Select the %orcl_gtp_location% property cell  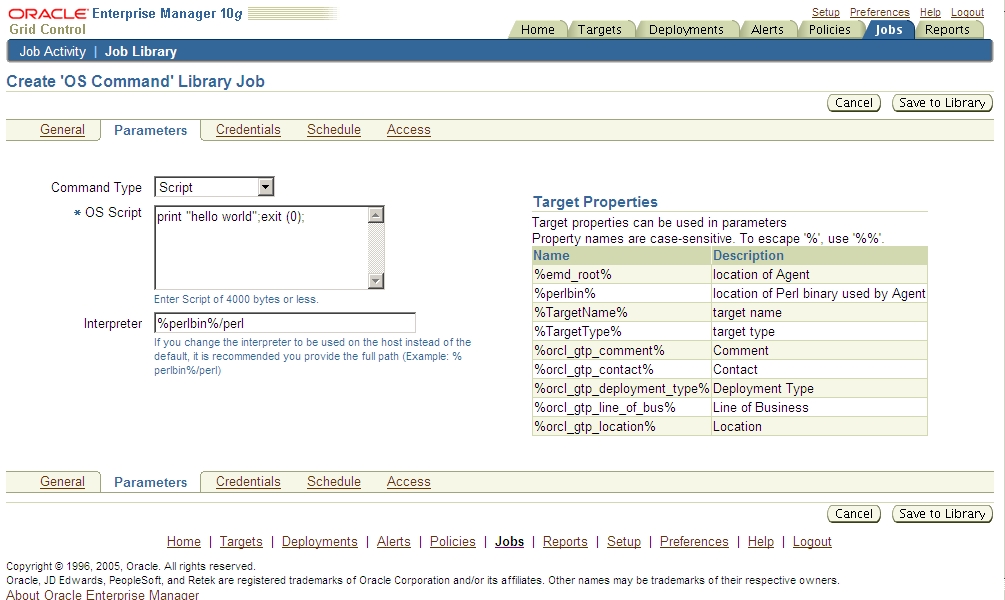(622, 426)
